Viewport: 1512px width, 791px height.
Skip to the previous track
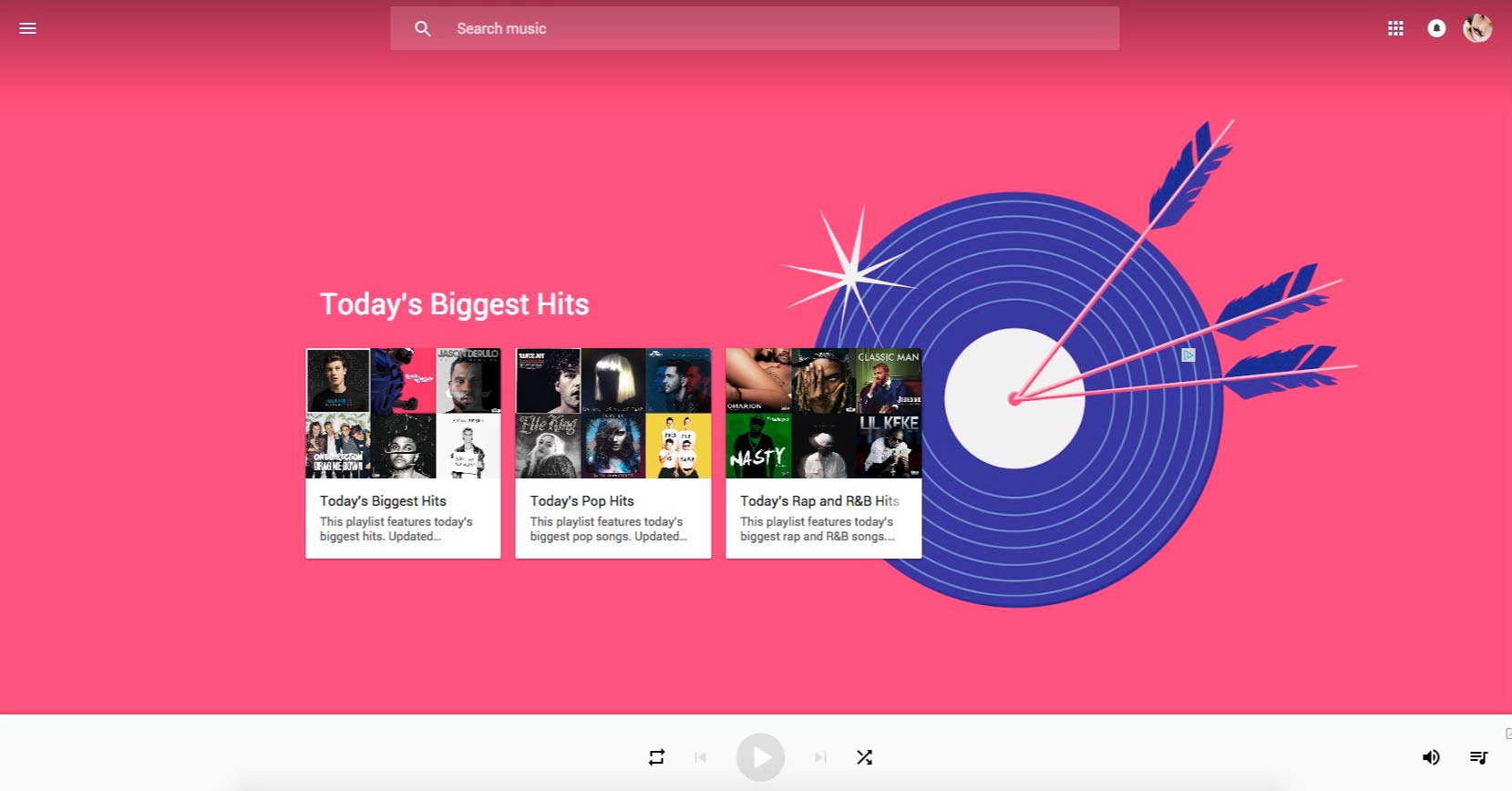click(700, 757)
